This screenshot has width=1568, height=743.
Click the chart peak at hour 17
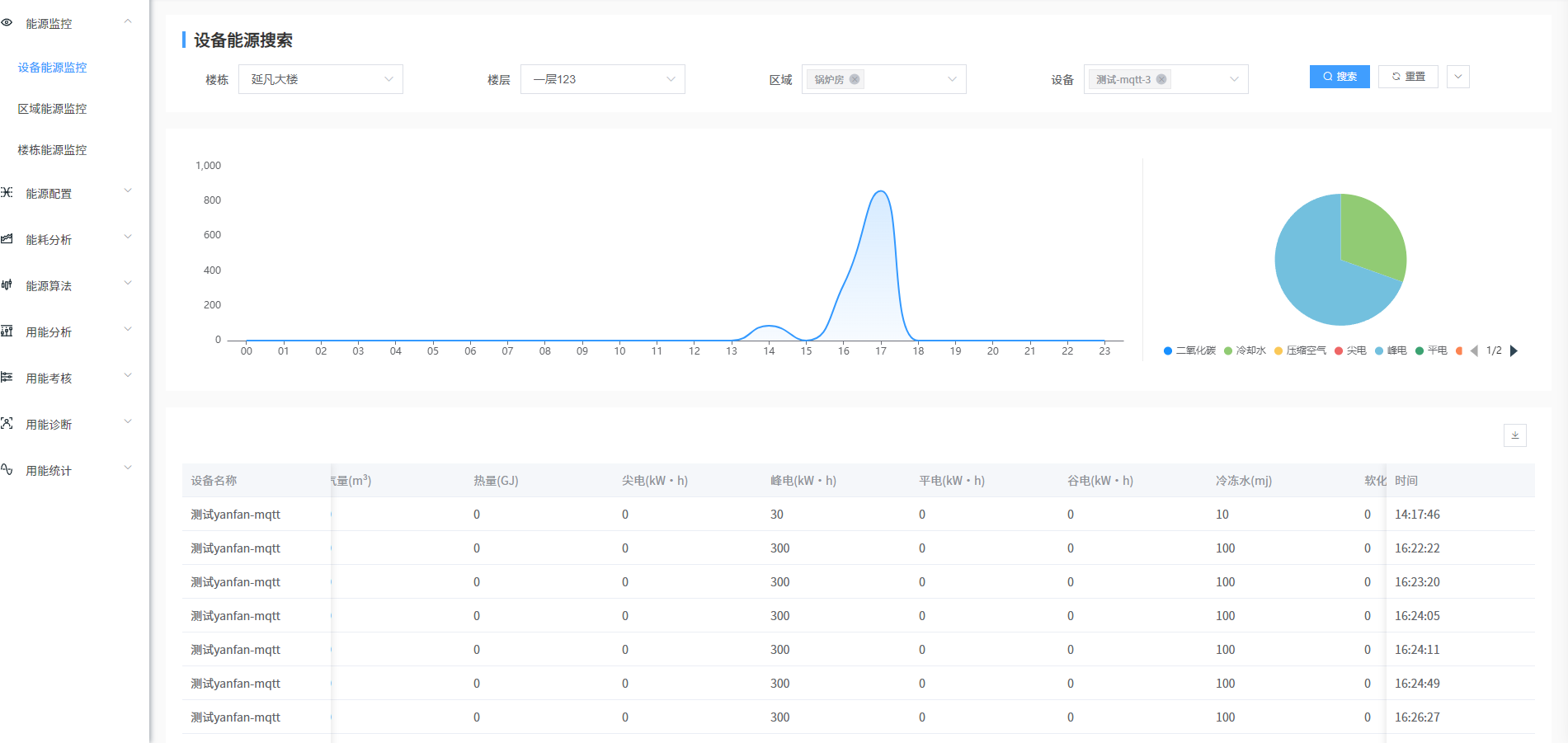881,191
